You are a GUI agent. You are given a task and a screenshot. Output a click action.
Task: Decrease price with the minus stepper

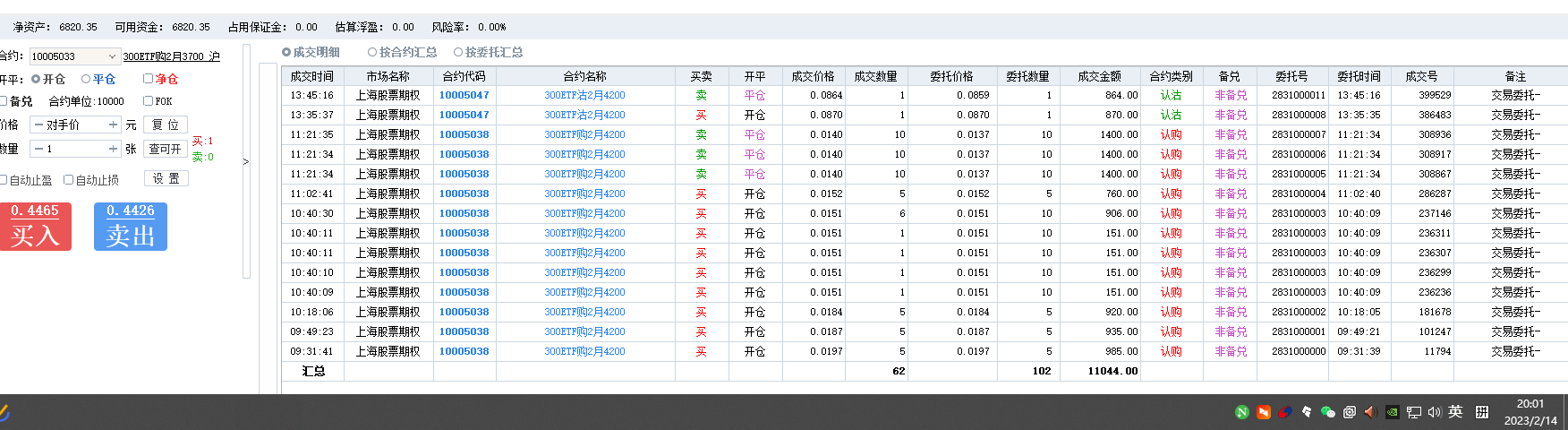(38, 125)
